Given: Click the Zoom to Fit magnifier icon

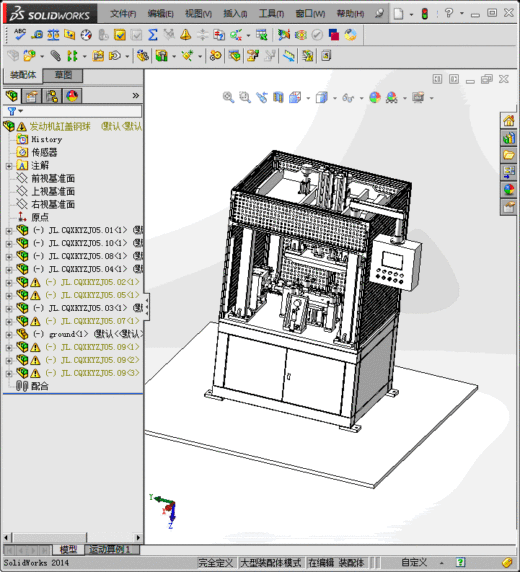Looking at the screenshot, I should tap(228, 97).
